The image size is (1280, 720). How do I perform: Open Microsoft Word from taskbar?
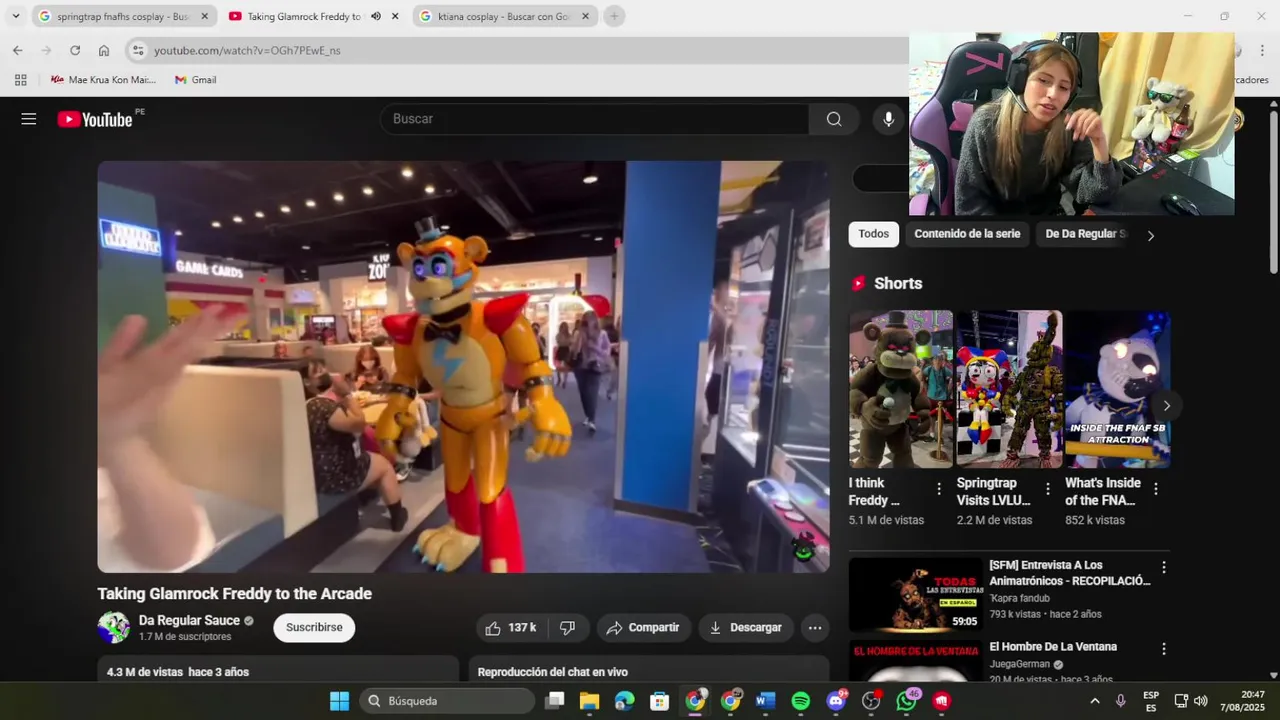765,701
